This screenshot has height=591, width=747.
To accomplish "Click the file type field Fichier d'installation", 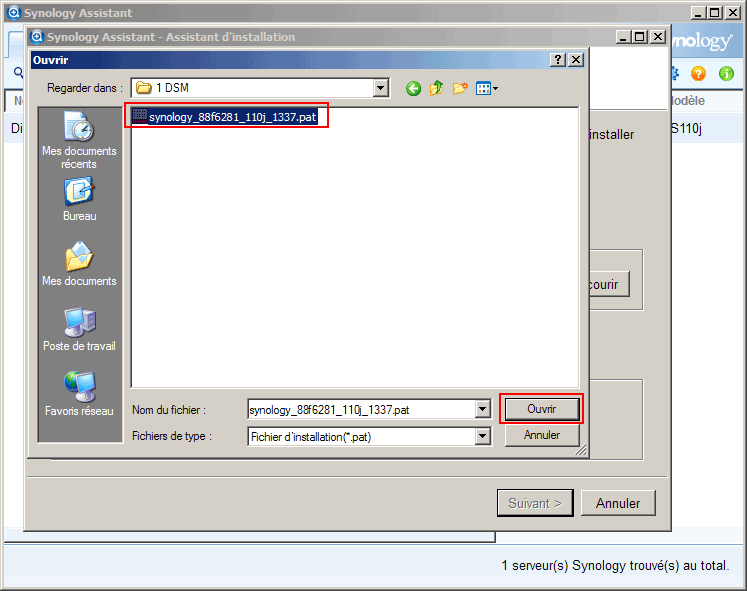I will coord(362,437).
